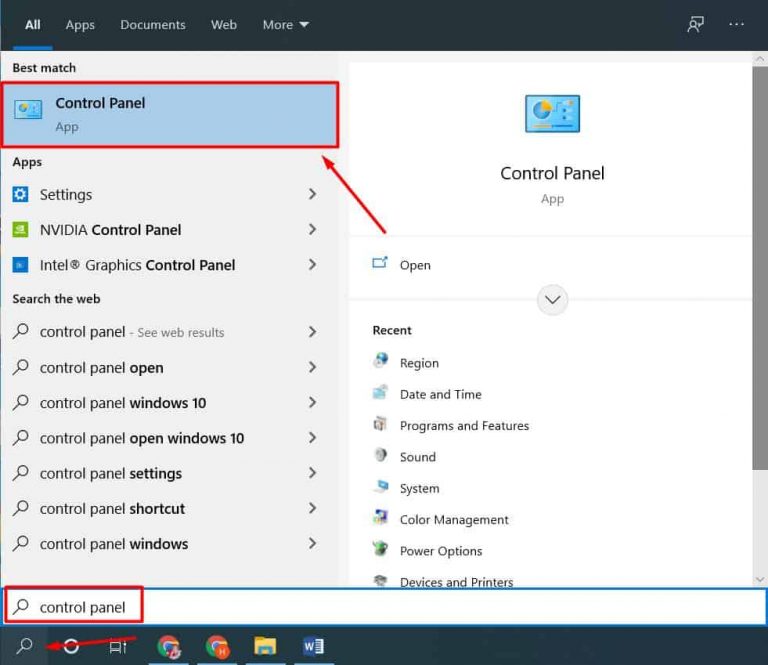
Task: Expand NVIDIA Control Panel result chevron
Action: pyautogui.click(x=312, y=229)
